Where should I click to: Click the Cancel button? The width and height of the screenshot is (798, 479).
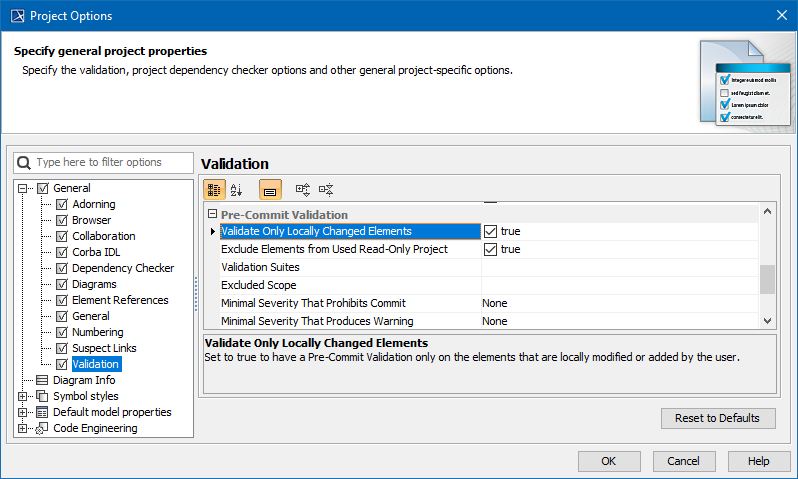[683, 461]
